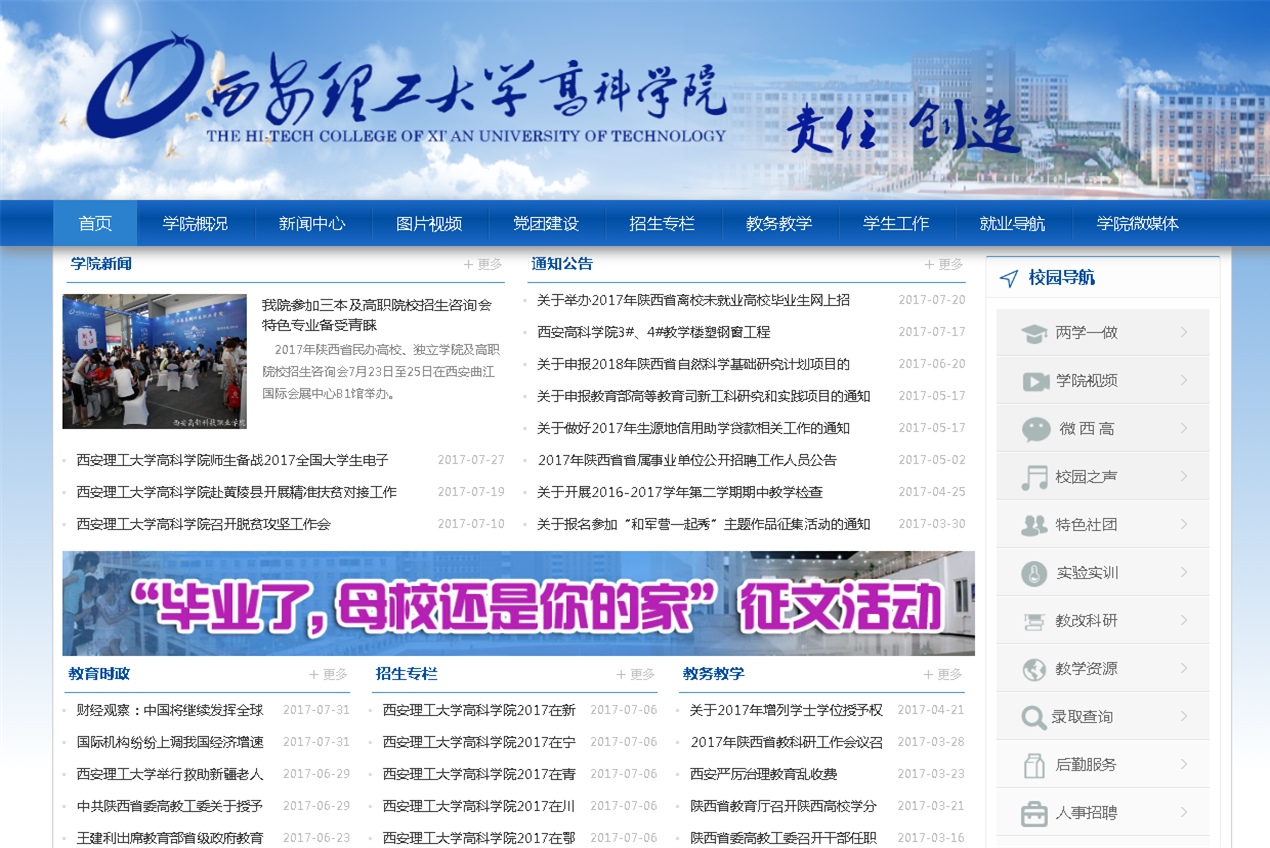Click the magnifier icon beside 录取查询
This screenshot has height=848, width=1270.
(x=1034, y=717)
